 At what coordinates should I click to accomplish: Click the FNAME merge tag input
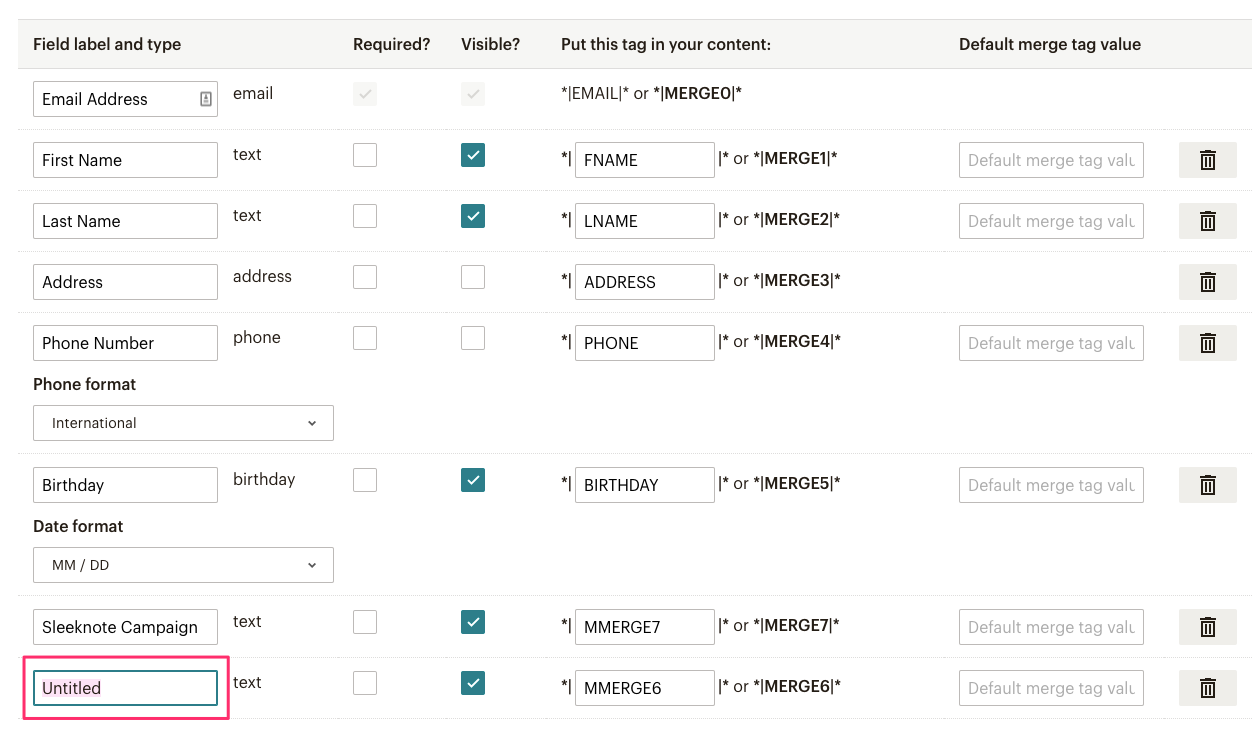(x=644, y=160)
